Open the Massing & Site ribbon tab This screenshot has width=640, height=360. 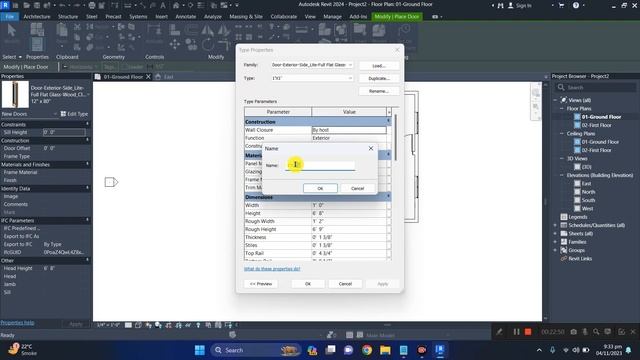coord(246,17)
